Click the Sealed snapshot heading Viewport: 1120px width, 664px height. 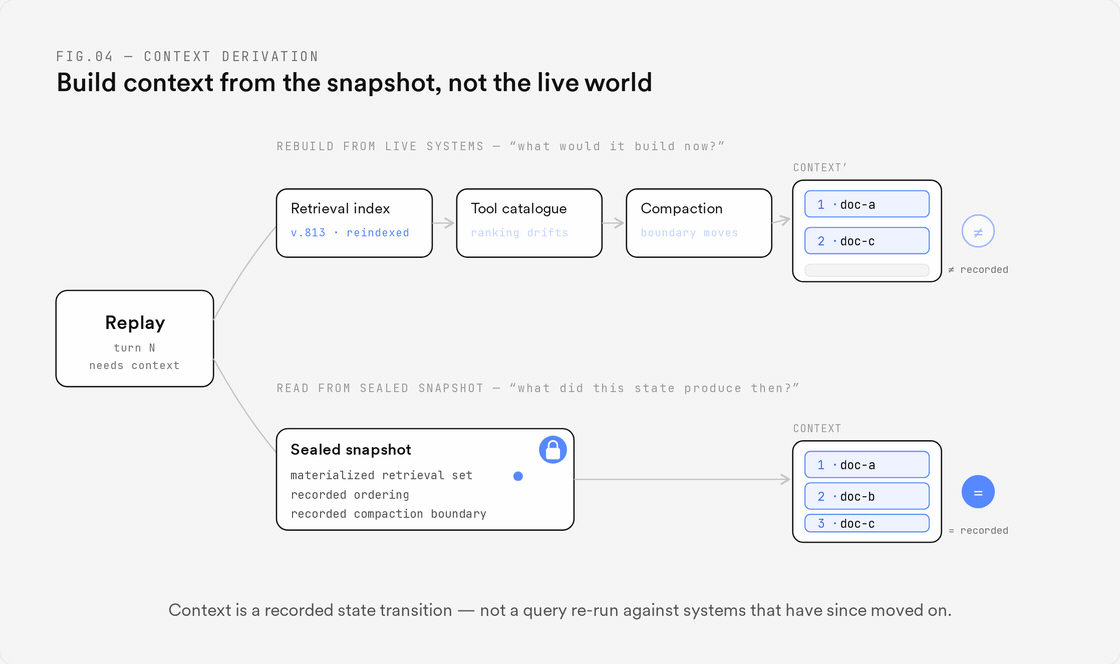[351, 450]
